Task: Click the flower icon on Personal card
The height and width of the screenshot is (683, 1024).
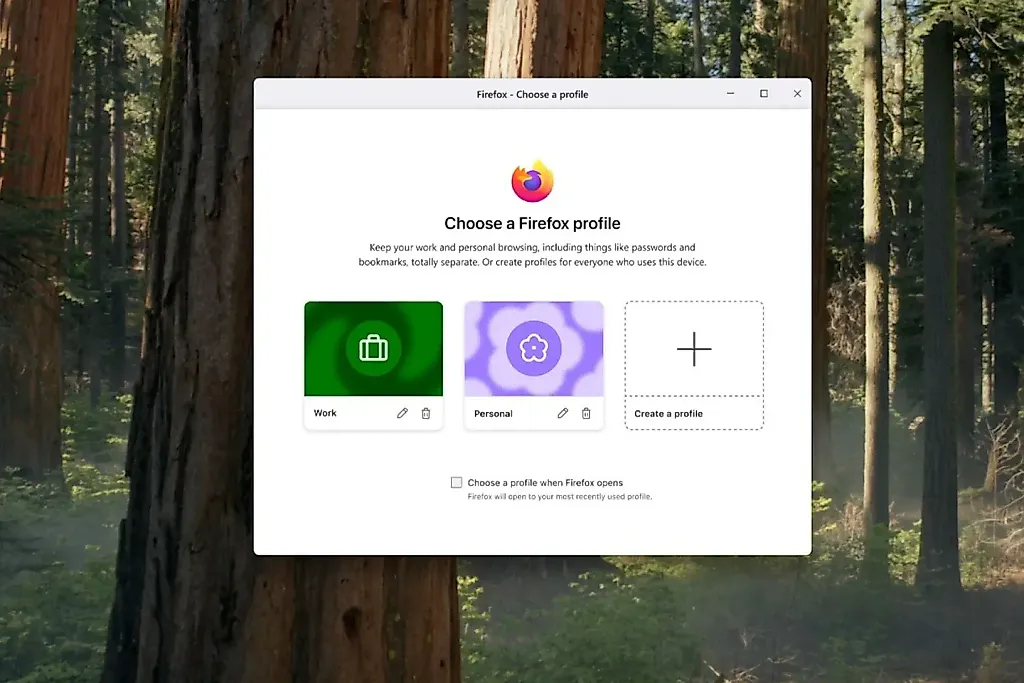Action: click(x=534, y=348)
